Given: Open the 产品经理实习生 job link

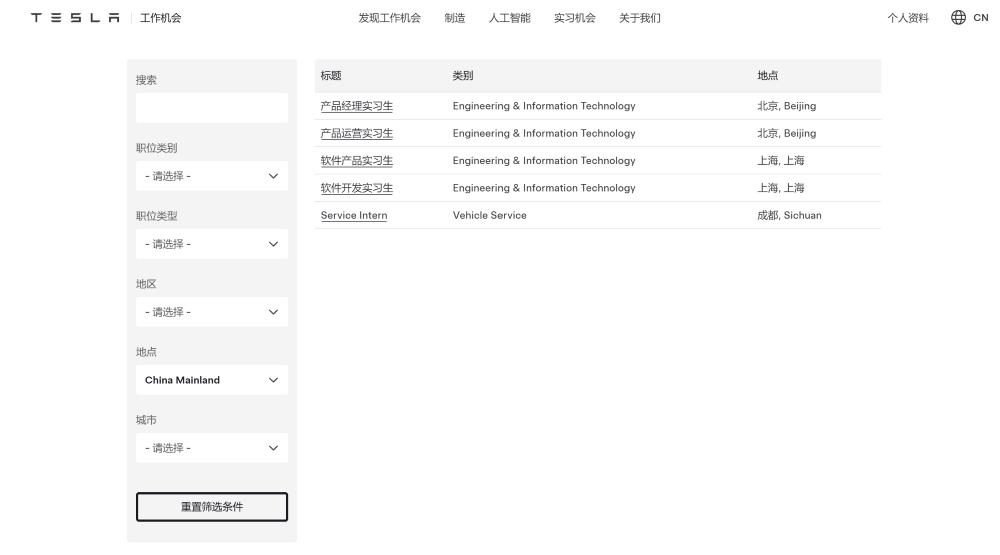Looking at the screenshot, I should tap(357, 106).
